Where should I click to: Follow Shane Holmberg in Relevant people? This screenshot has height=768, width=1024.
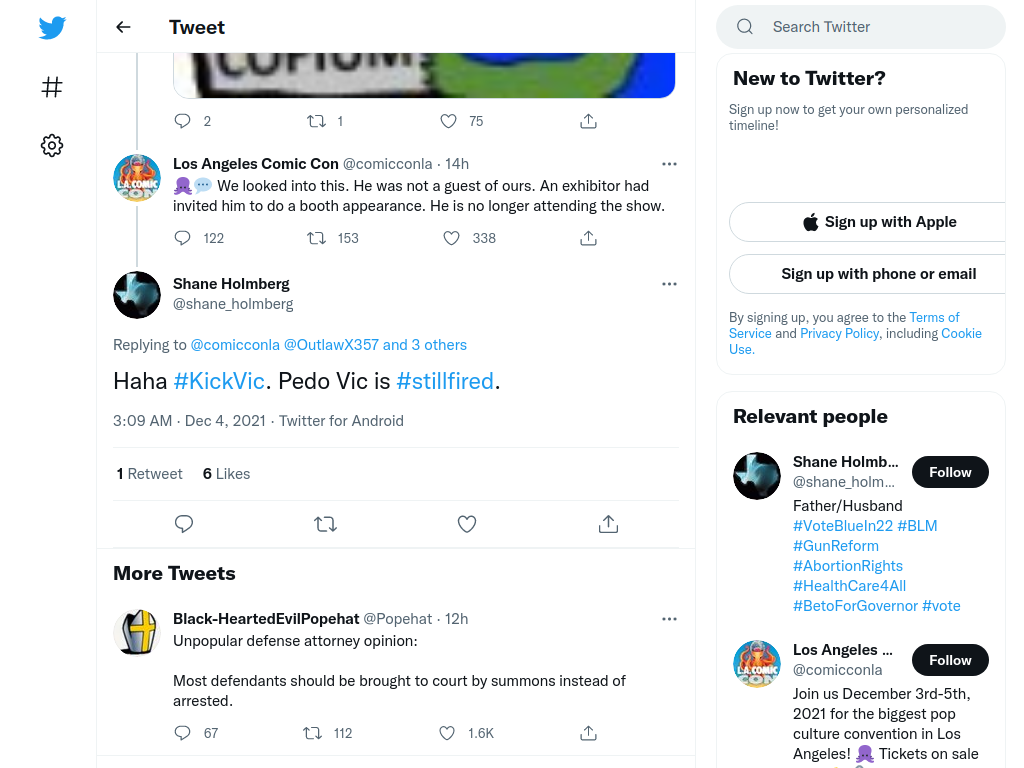pos(950,472)
